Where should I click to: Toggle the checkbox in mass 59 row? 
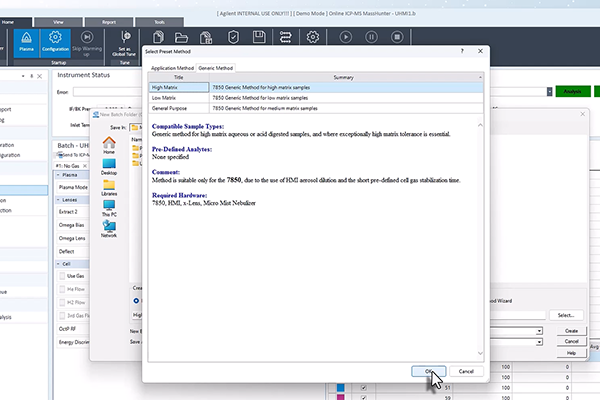tap(364, 398)
